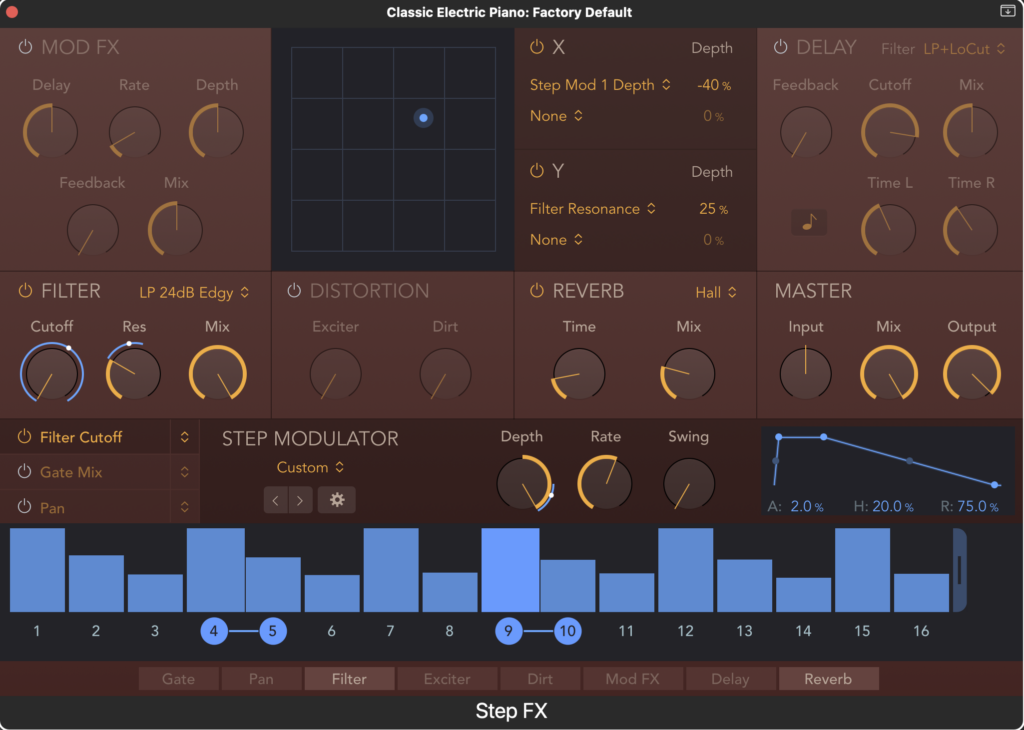The width and height of the screenshot is (1024, 730).
Task: Open Step Modulator settings via gear icon
Action: point(337,500)
